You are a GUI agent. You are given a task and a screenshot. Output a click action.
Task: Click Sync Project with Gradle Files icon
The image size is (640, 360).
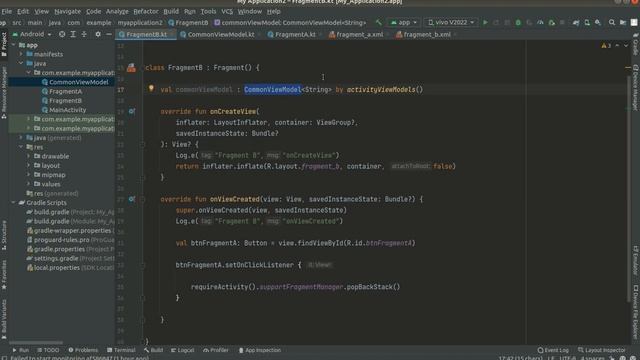click(x=576, y=22)
